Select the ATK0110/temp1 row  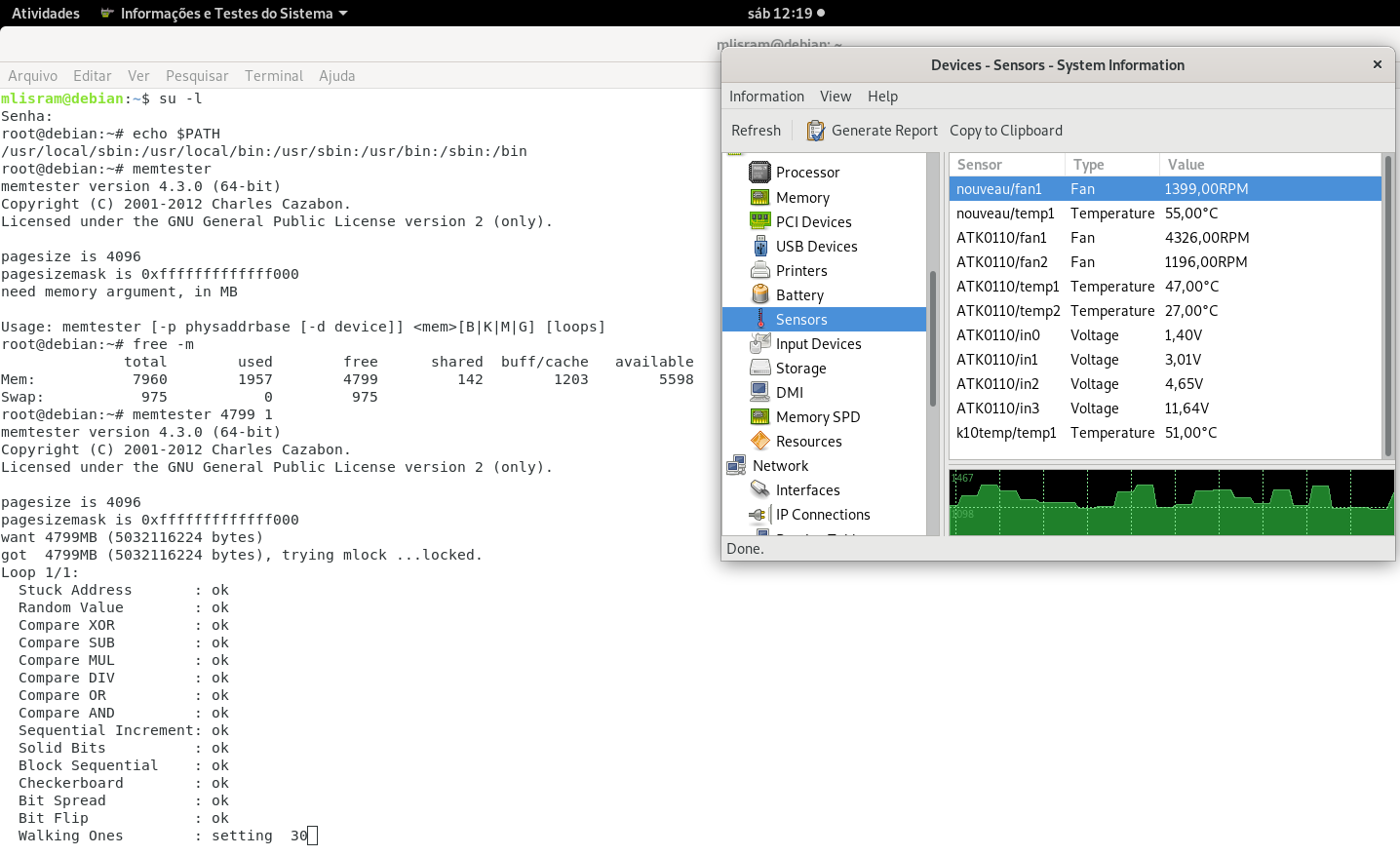click(x=1165, y=287)
